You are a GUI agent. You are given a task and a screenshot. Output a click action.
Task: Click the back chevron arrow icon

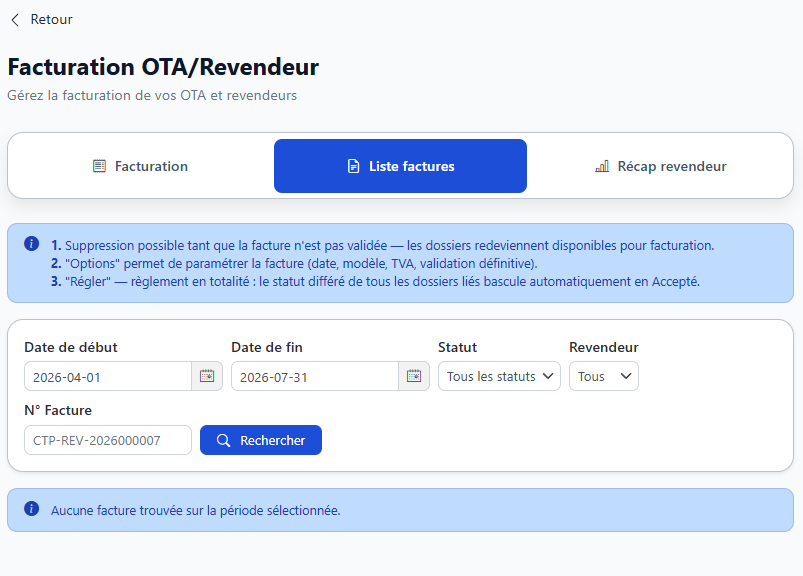[15, 20]
